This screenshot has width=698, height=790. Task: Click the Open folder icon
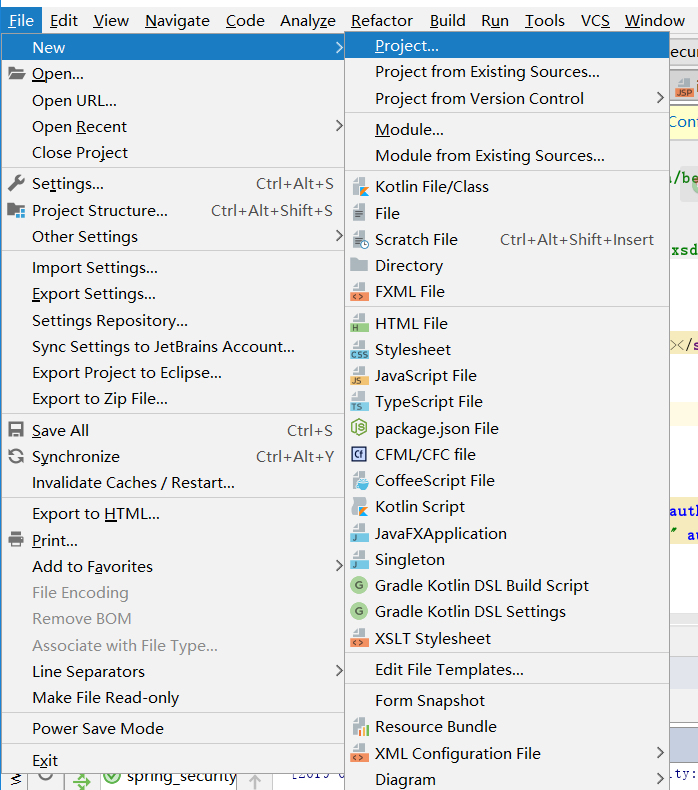(x=16, y=74)
